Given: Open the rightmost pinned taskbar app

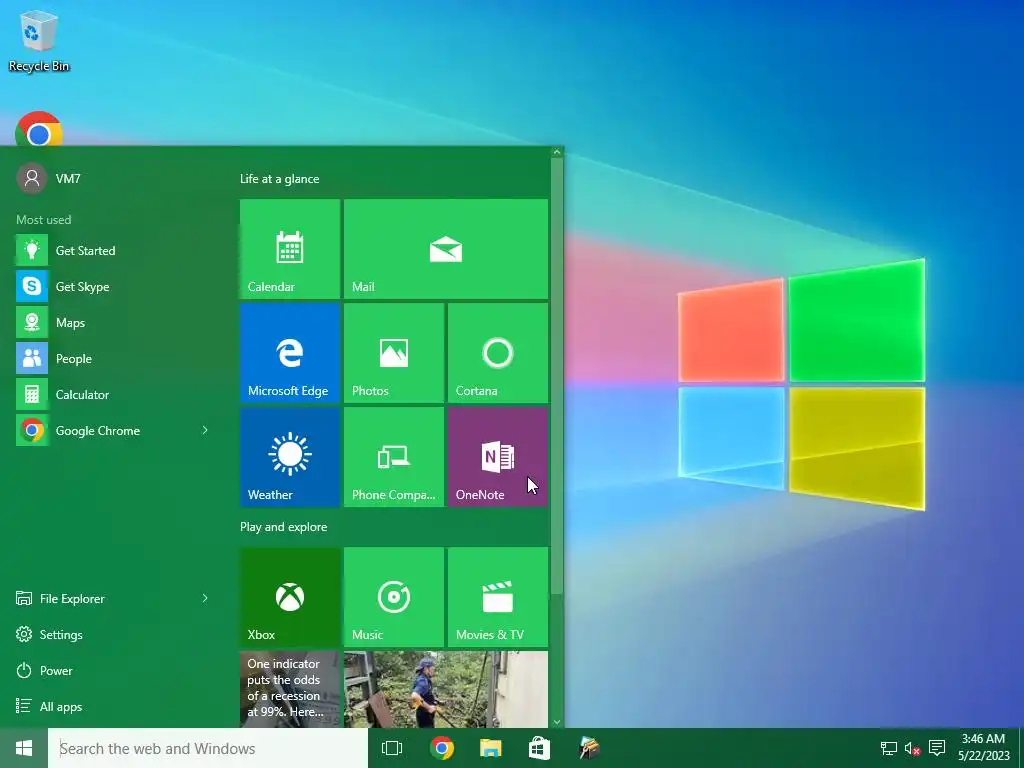Looking at the screenshot, I should [x=589, y=748].
